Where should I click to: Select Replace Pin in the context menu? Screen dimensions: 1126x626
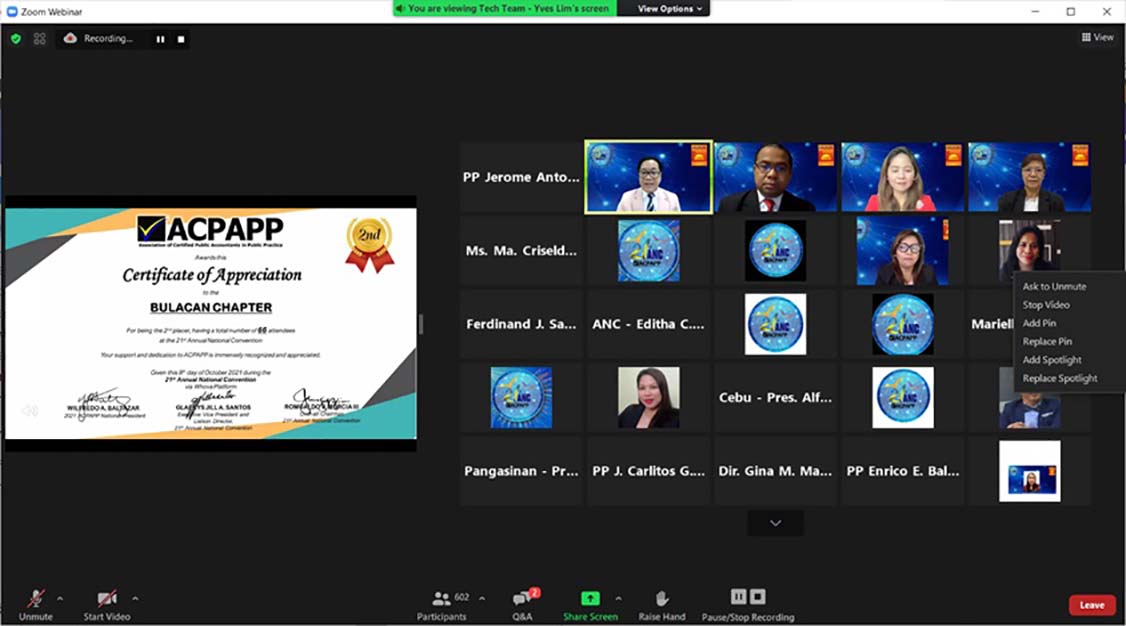[x=1047, y=342]
